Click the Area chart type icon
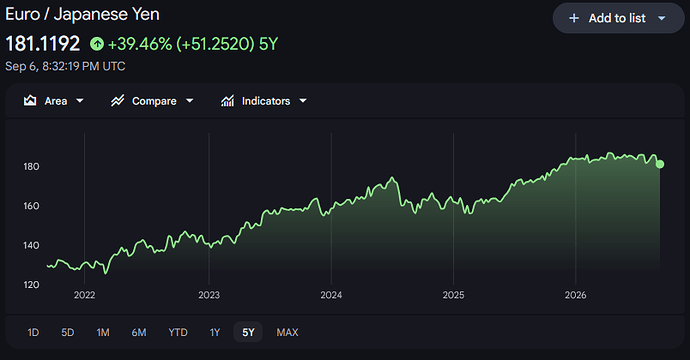 30,101
